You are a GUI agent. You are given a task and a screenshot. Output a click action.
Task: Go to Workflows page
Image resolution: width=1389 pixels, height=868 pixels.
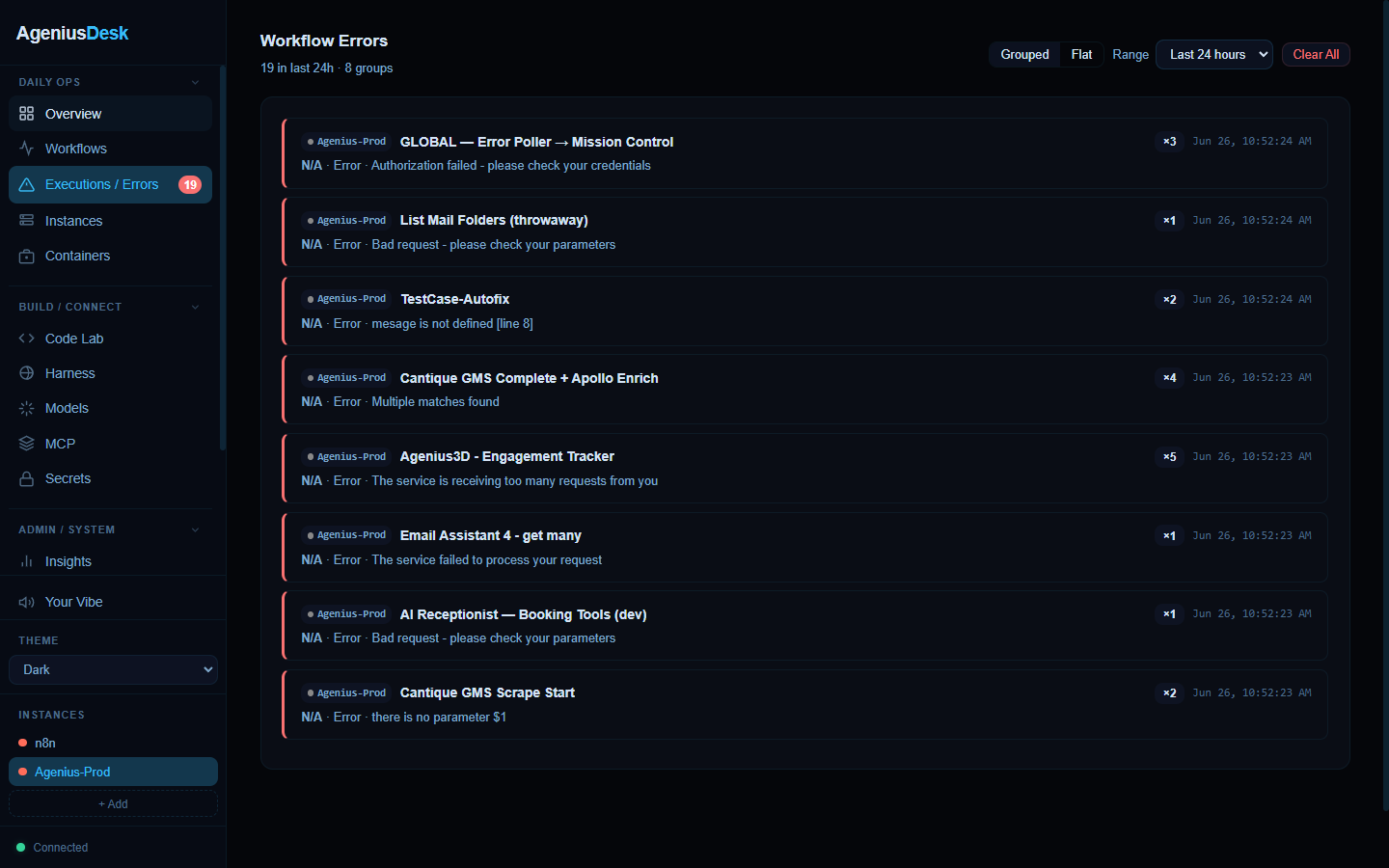coord(110,149)
